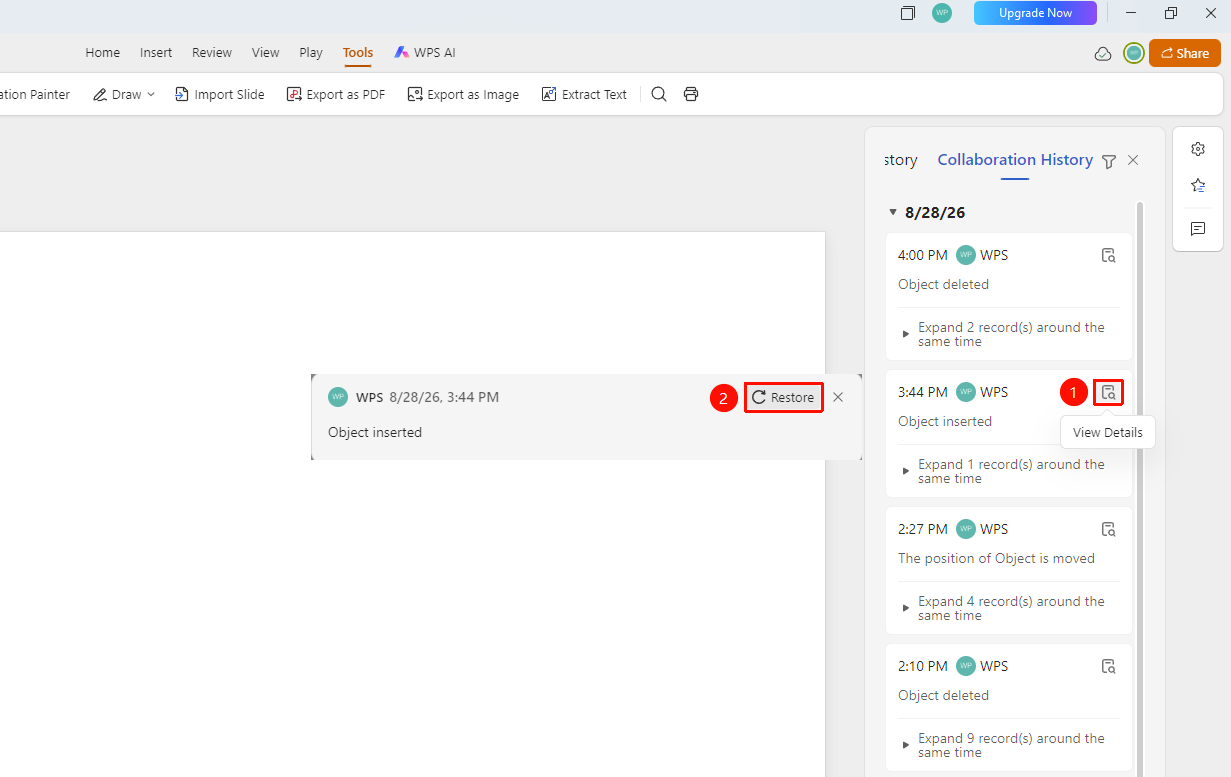Click the Import Slide toolbar icon
The width and height of the screenshot is (1231, 777).
pyautogui.click(x=181, y=94)
